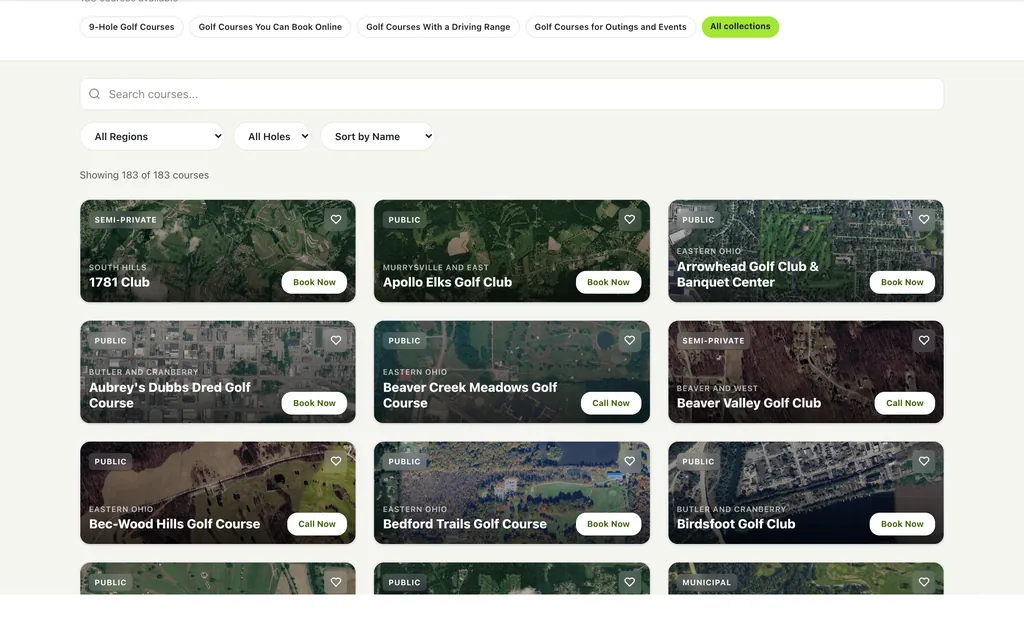Screen dimensions: 1024x640
Task: Select Golf Courses for Outings and Events
Action: pyautogui.click(x=611, y=27)
